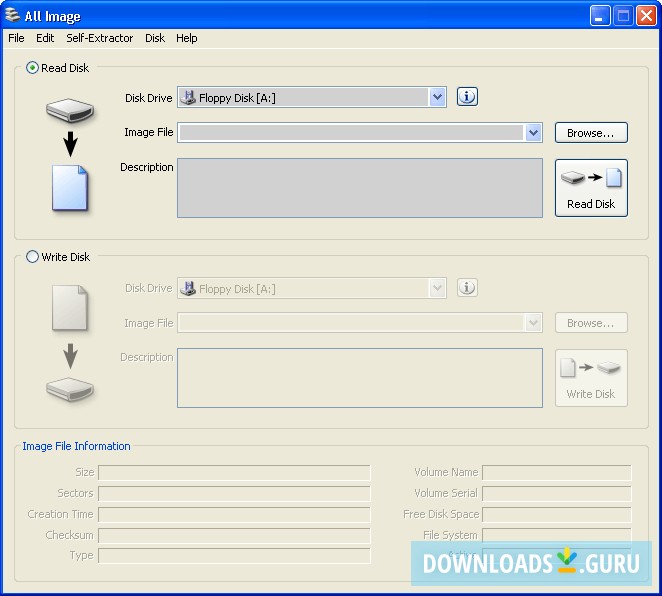Select the Write Disk radio button
662x596 pixels.
coord(32,257)
